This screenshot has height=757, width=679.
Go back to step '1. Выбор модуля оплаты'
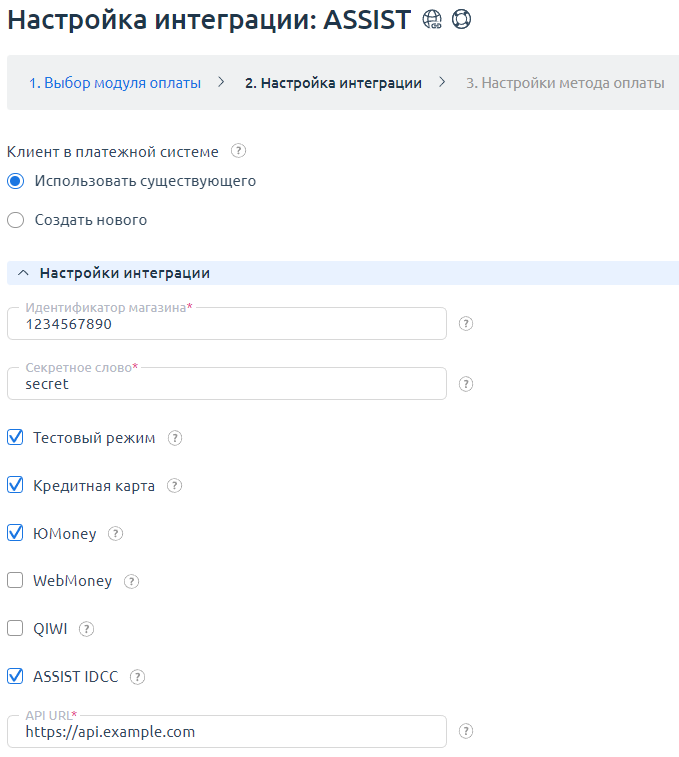coord(115,83)
